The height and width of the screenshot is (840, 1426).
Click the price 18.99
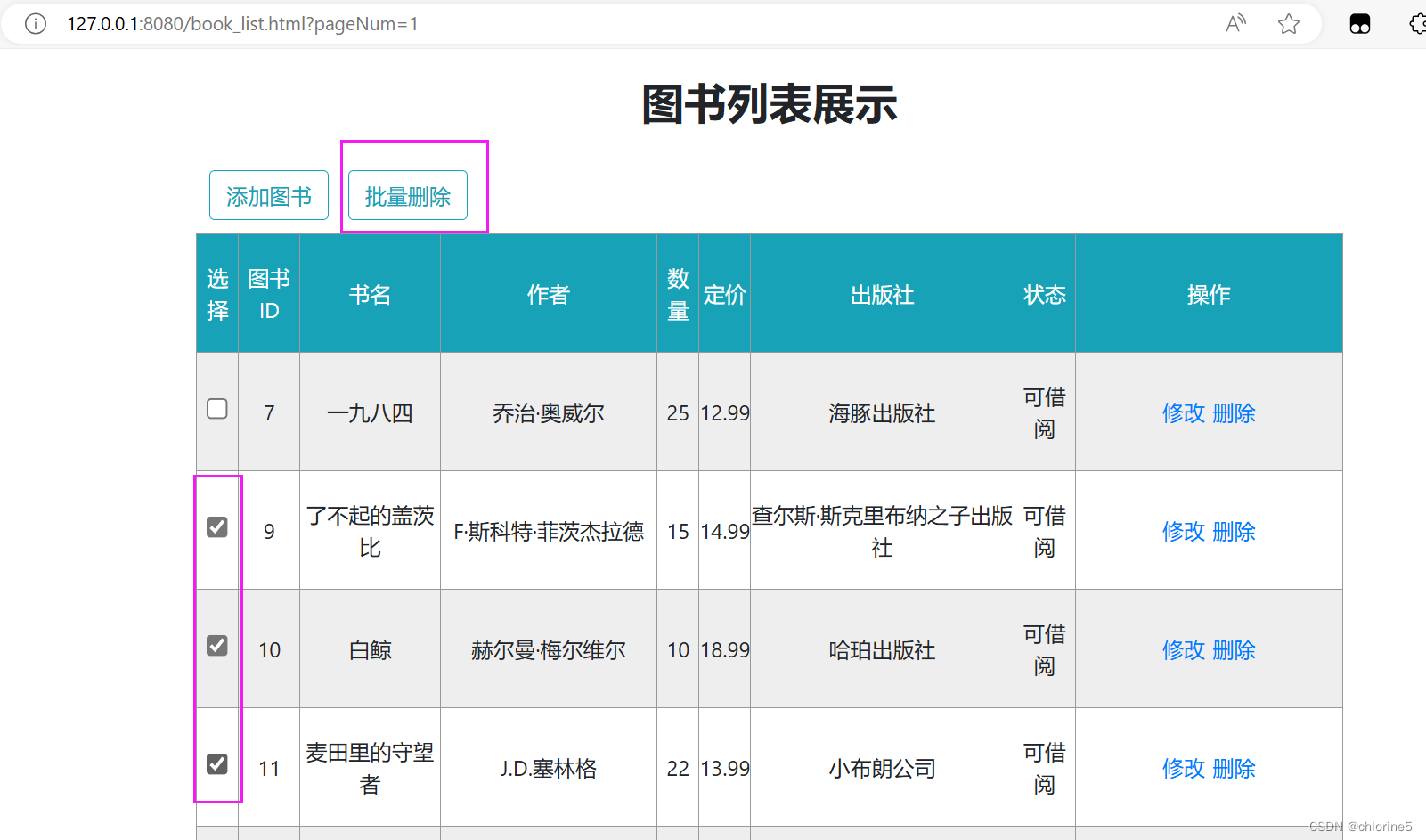pyautogui.click(x=725, y=650)
